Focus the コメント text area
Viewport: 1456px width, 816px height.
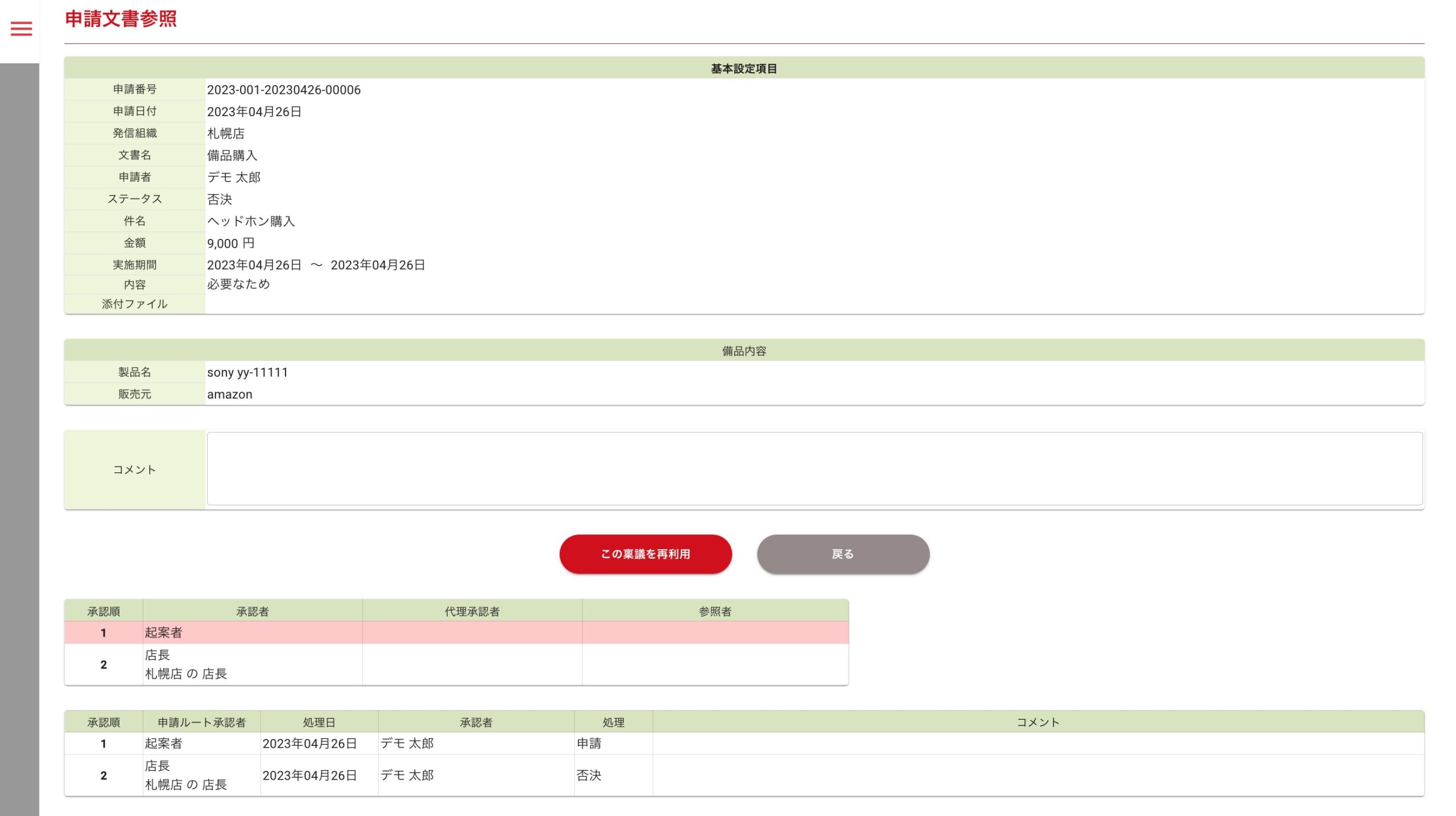pos(814,468)
